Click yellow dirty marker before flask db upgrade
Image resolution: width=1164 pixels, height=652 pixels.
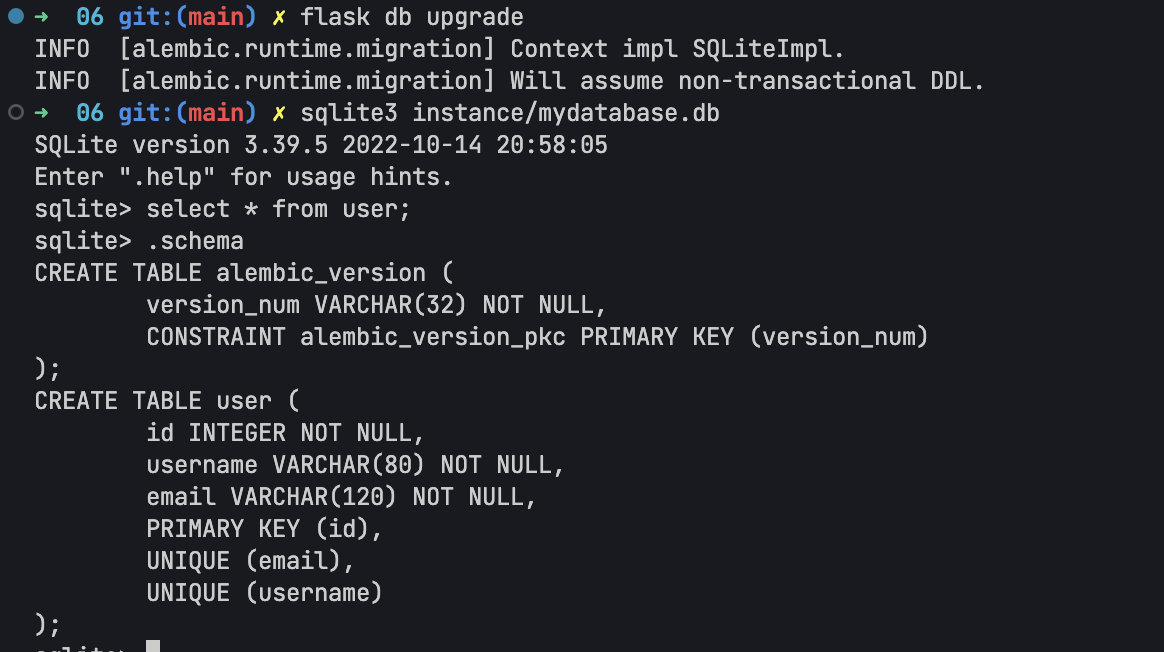(x=279, y=17)
